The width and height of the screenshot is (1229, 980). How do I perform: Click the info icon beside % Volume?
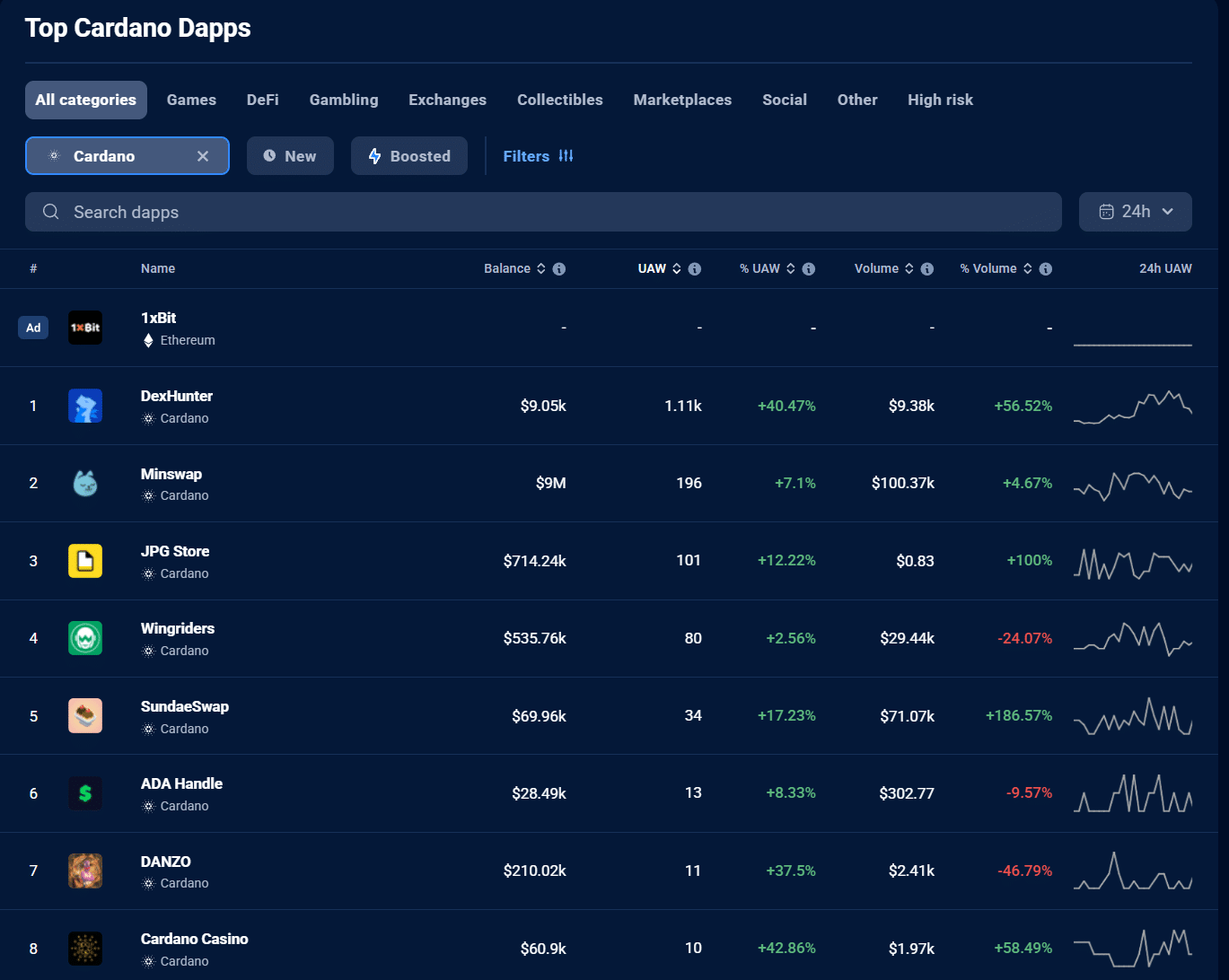(x=1046, y=269)
